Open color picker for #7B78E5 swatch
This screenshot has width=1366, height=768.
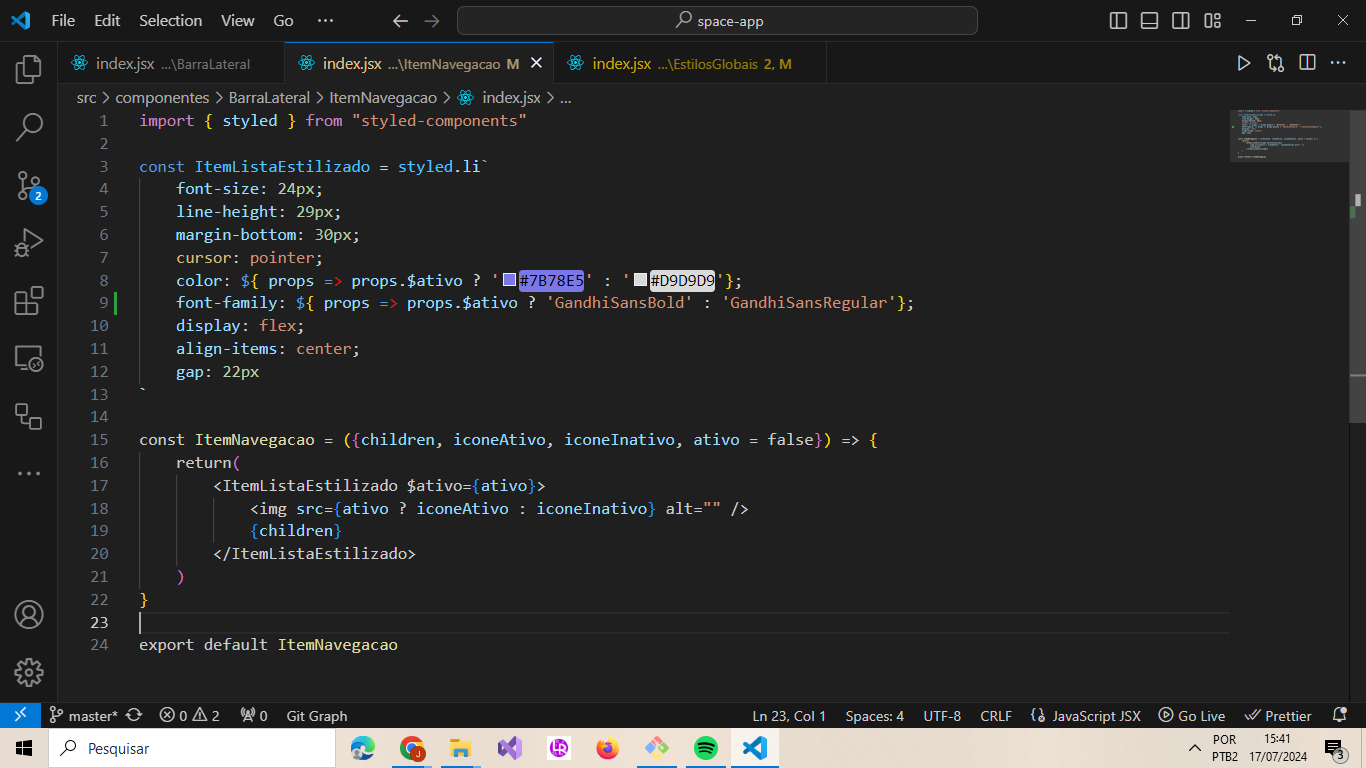(x=509, y=280)
